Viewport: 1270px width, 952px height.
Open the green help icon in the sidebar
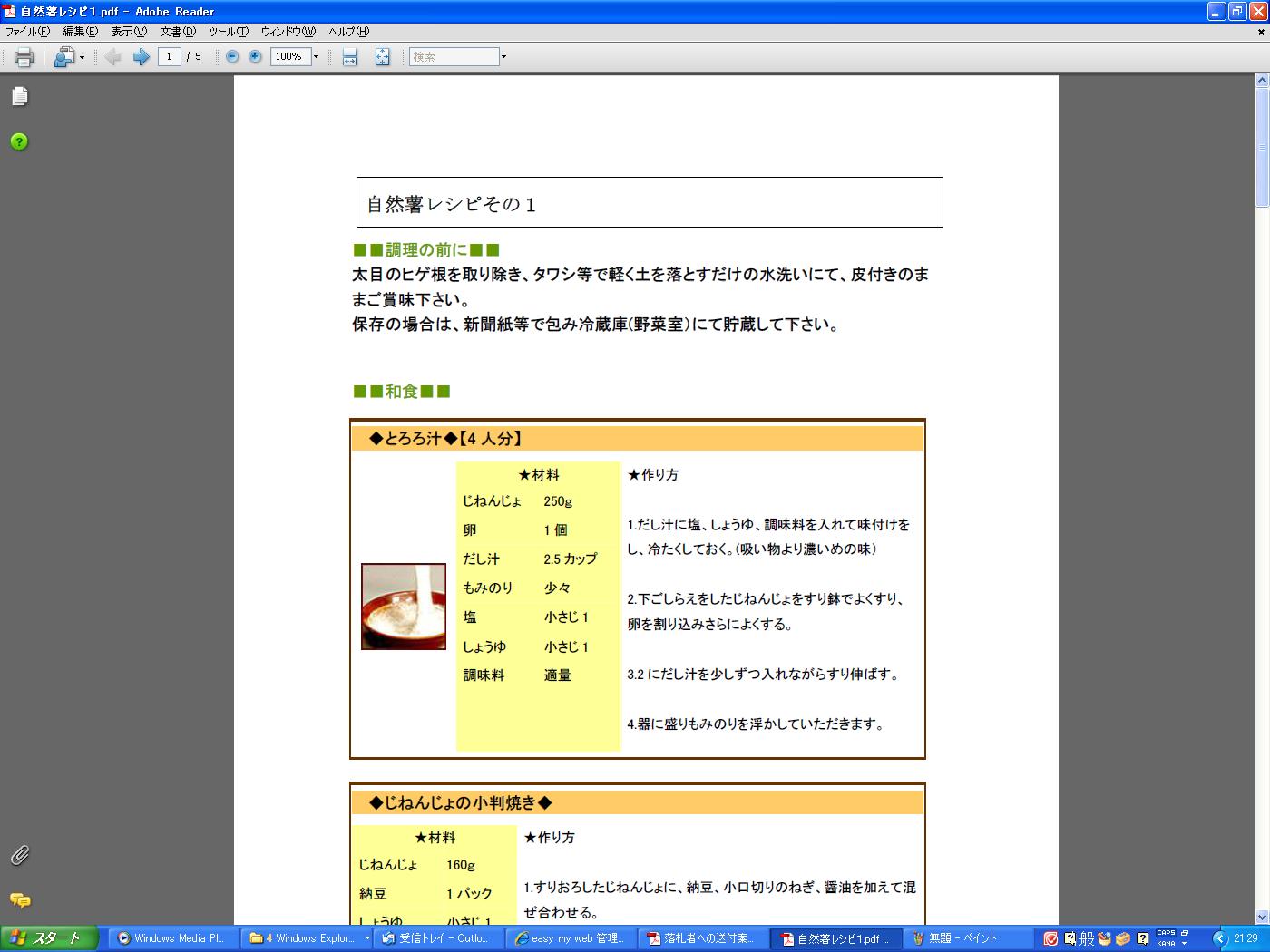pyautogui.click(x=19, y=141)
